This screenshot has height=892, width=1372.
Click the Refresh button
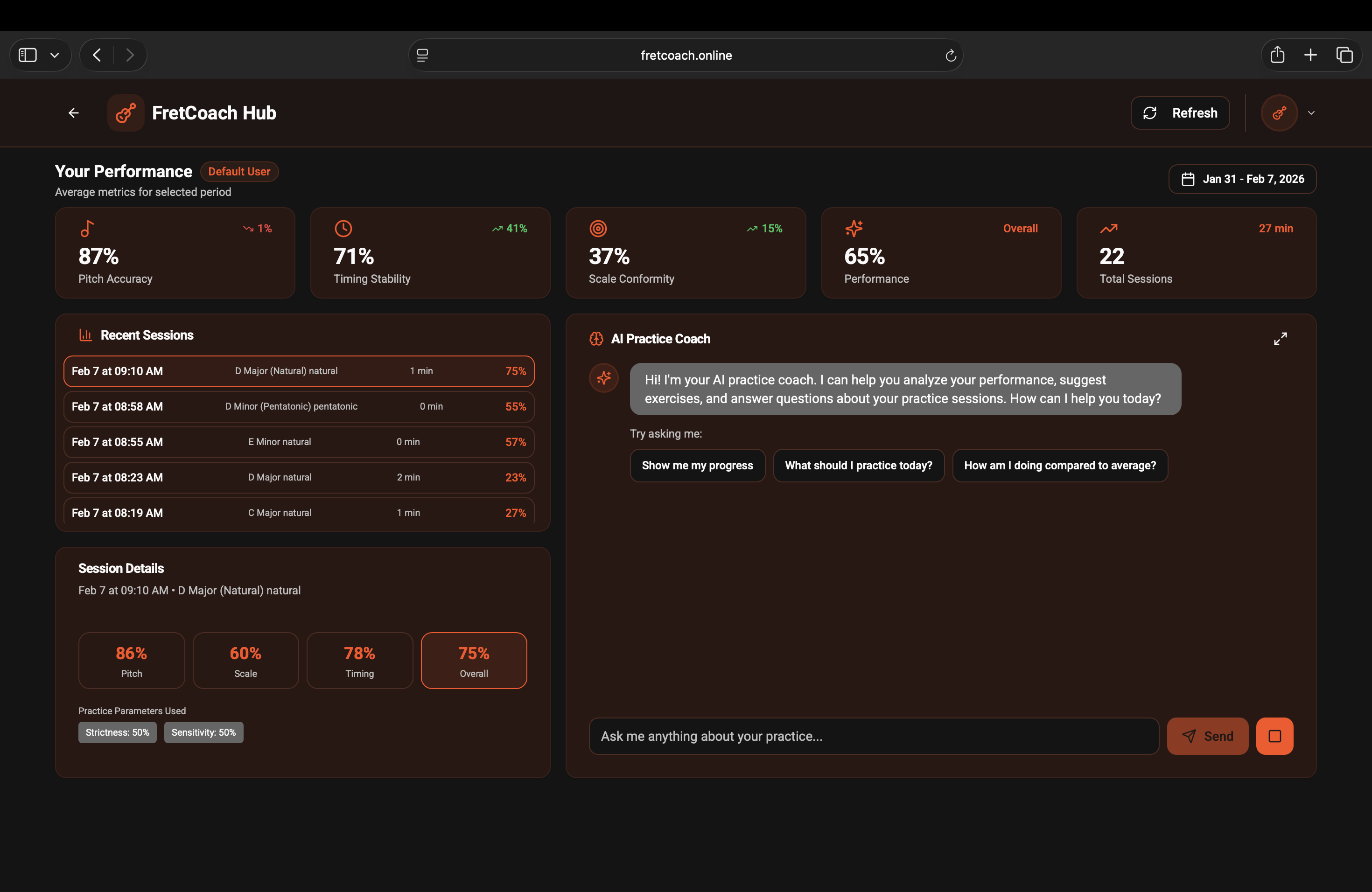tap(1180, 113)
